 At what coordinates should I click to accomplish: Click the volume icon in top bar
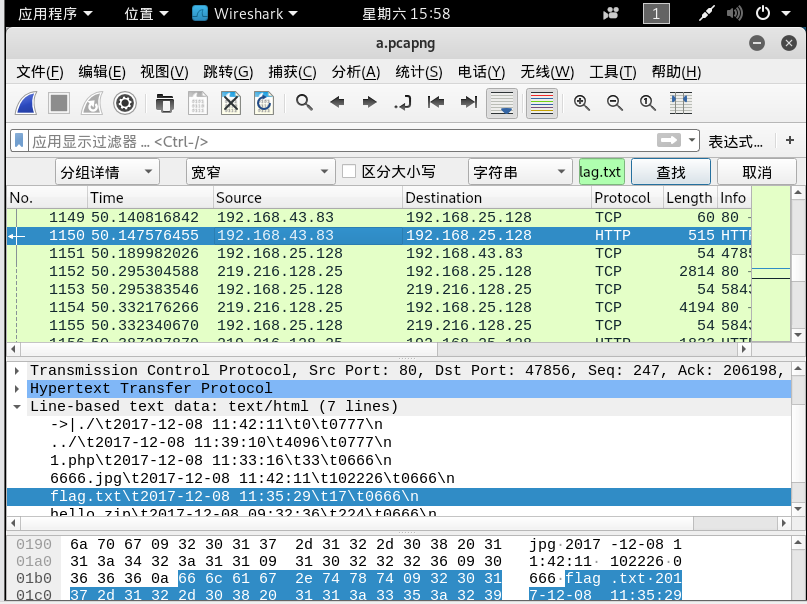[x=734, y=13]
